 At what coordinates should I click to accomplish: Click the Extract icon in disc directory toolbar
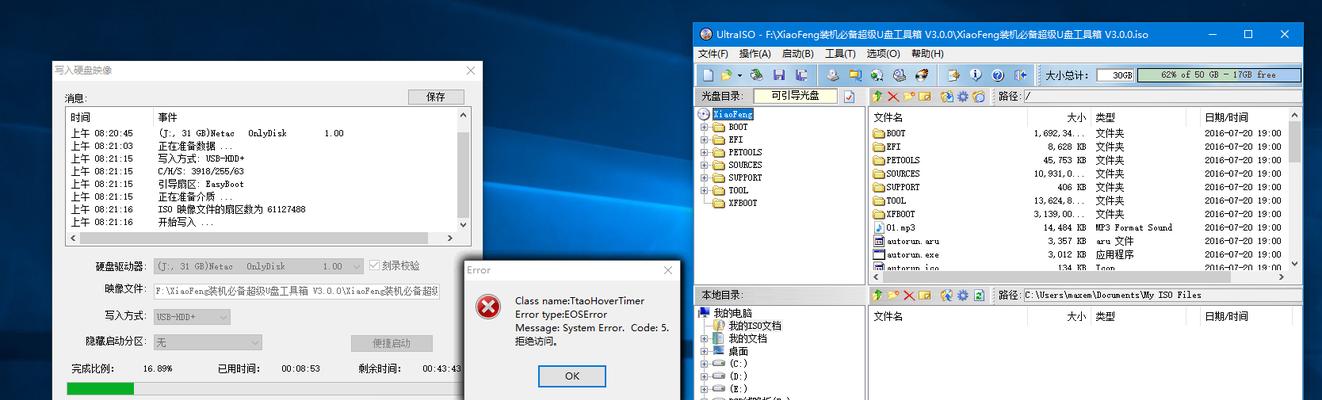click(x=947, y=96)
